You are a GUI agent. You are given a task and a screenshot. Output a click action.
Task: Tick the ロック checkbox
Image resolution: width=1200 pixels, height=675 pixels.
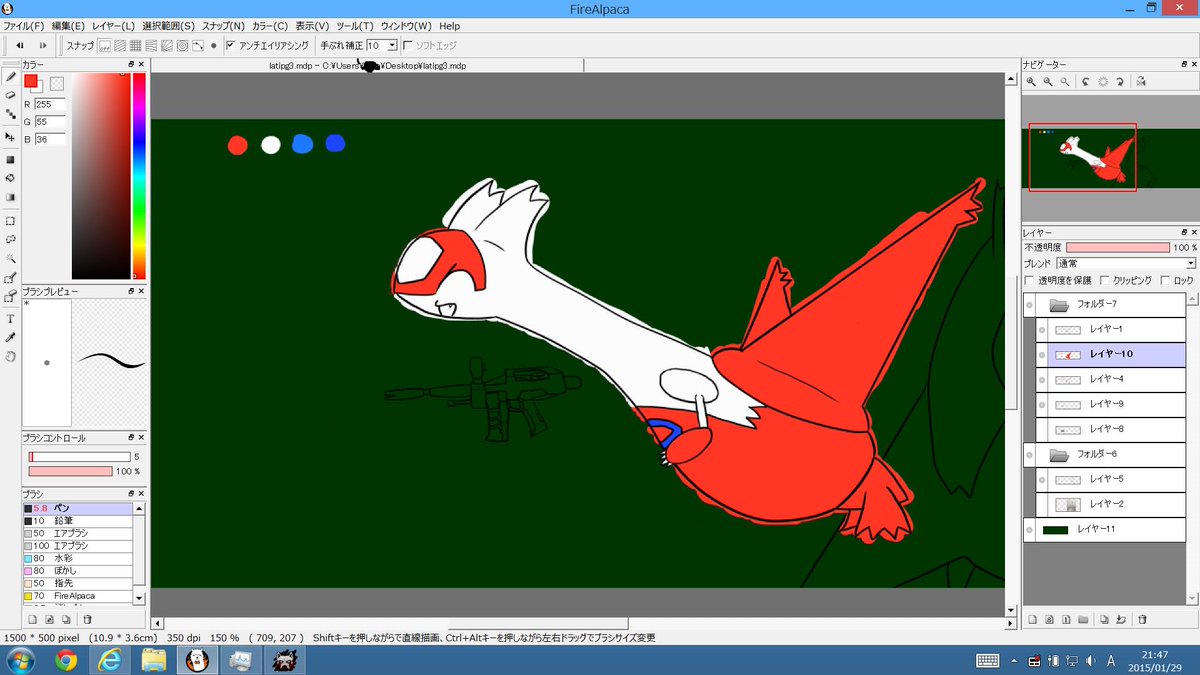[1164, 281]
